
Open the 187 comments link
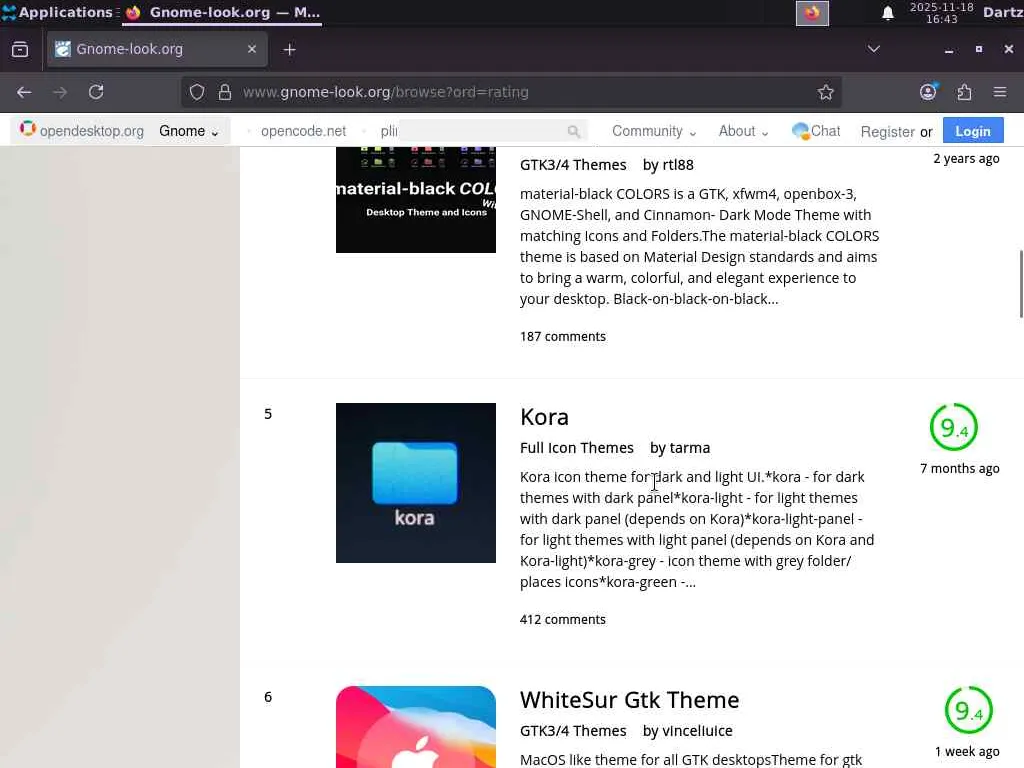tap(563, 336)
